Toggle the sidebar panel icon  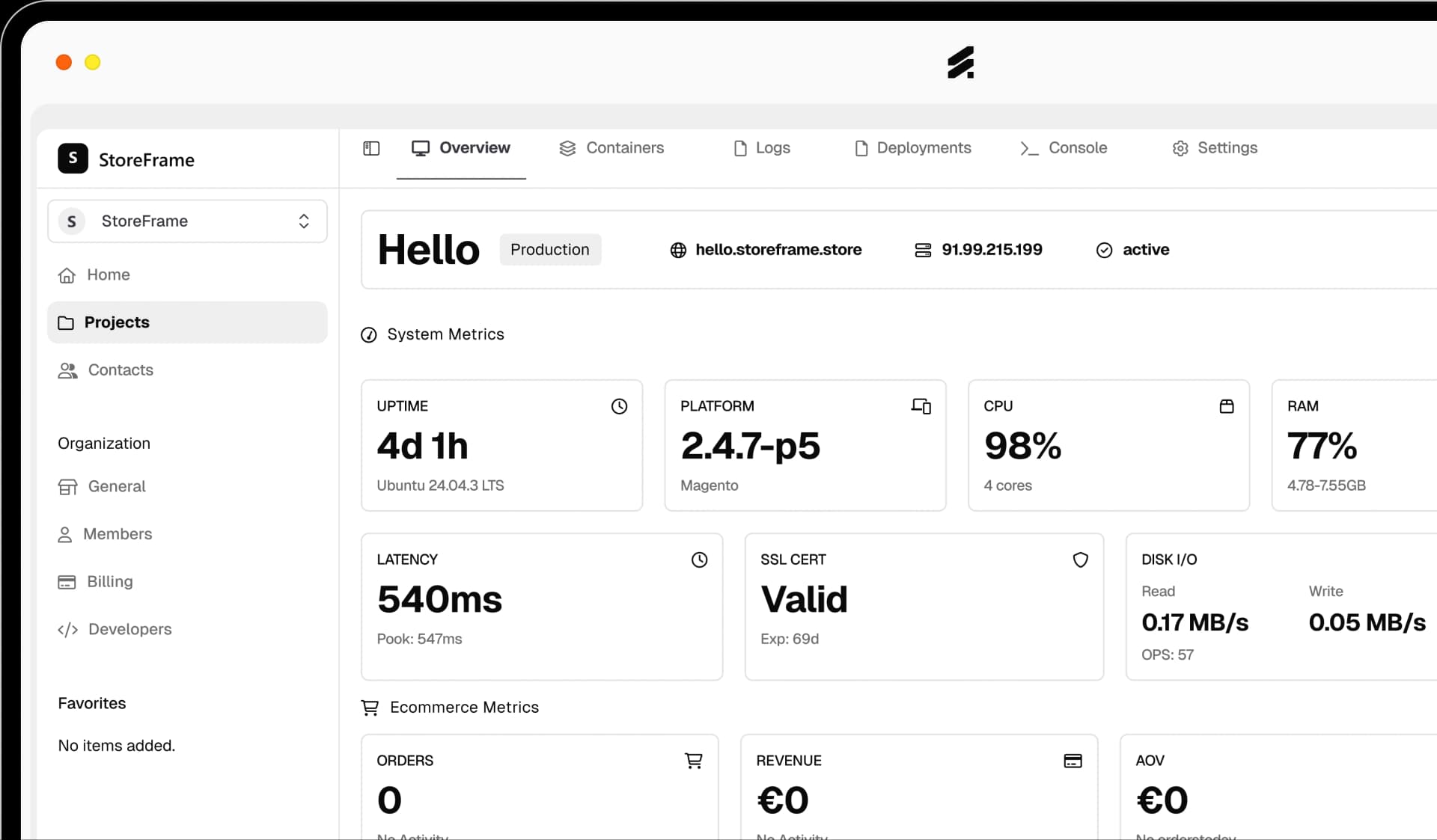click(x=371, y=148)
